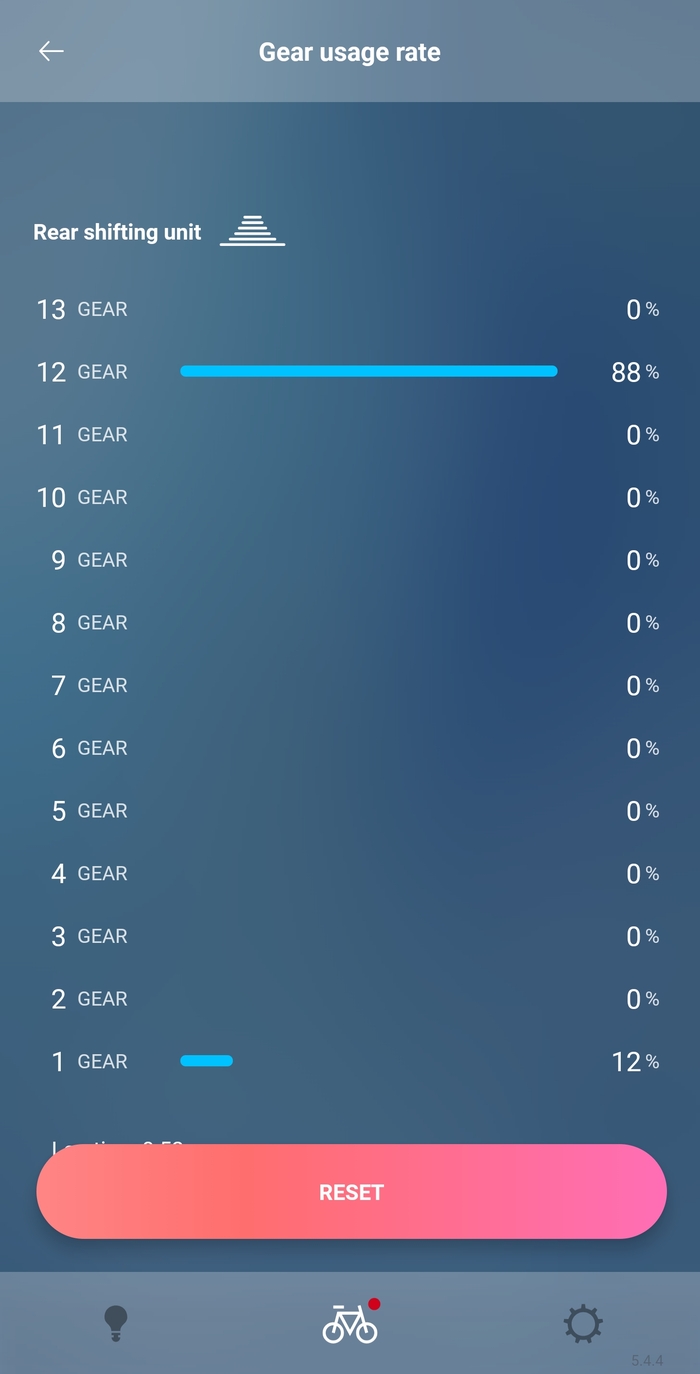Select the 7 GEAR row label
This screenshot has width=700, height=1374.
89,685
